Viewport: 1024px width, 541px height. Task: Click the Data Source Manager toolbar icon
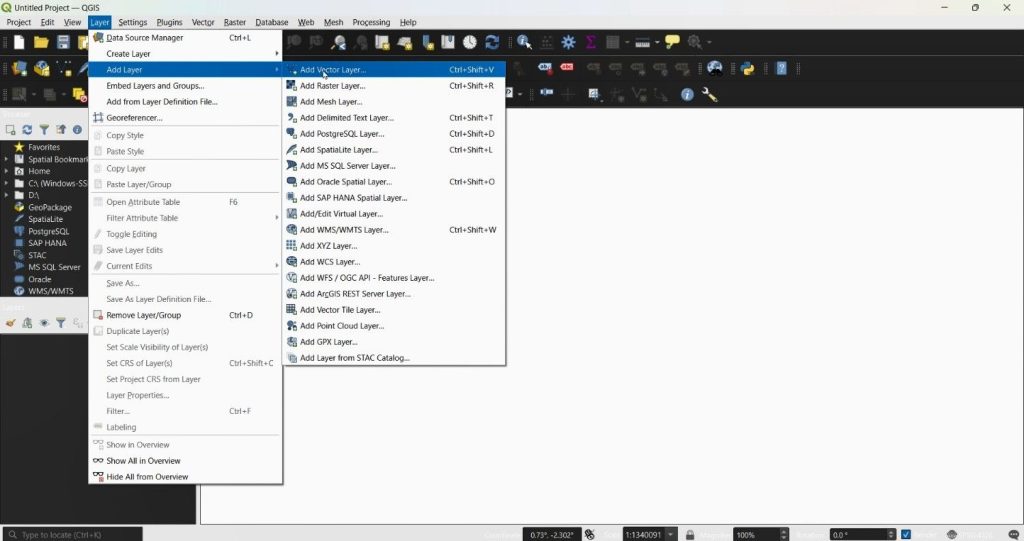coord(19,69)
